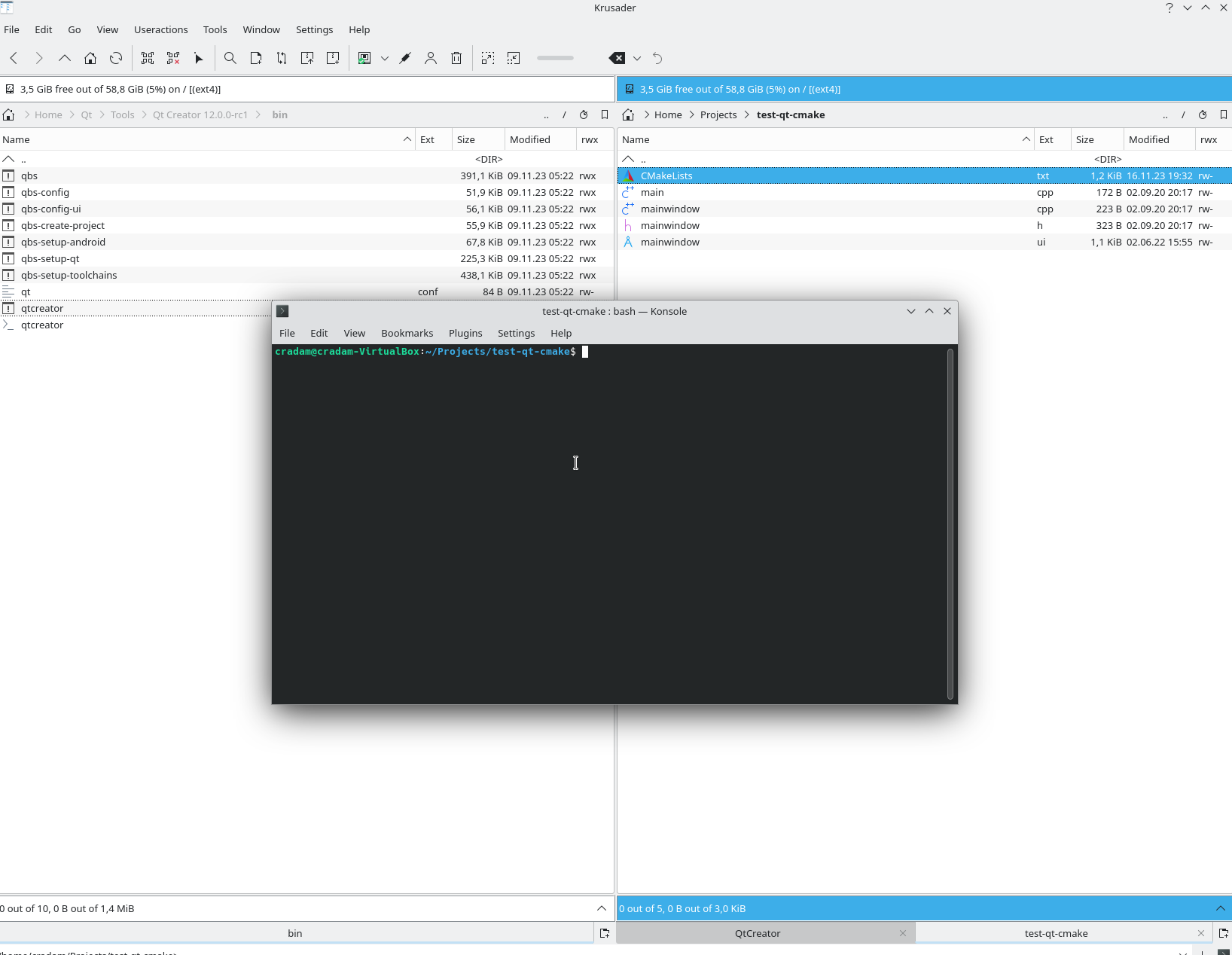Click the Synchronize Directories toolbar icon
Image resolution: width=1232 pixels, height=955 pixels.
click(x=282, y=58)
